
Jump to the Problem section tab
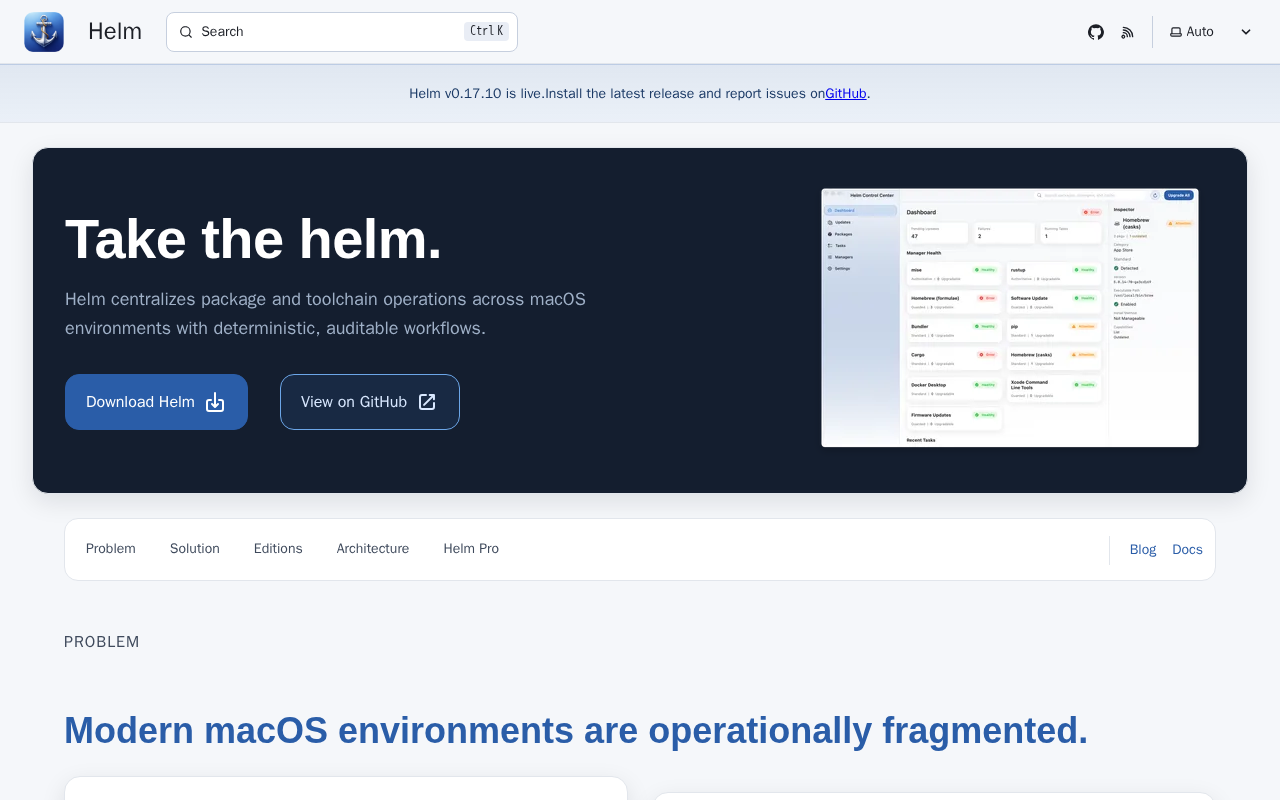pos(111,549)
